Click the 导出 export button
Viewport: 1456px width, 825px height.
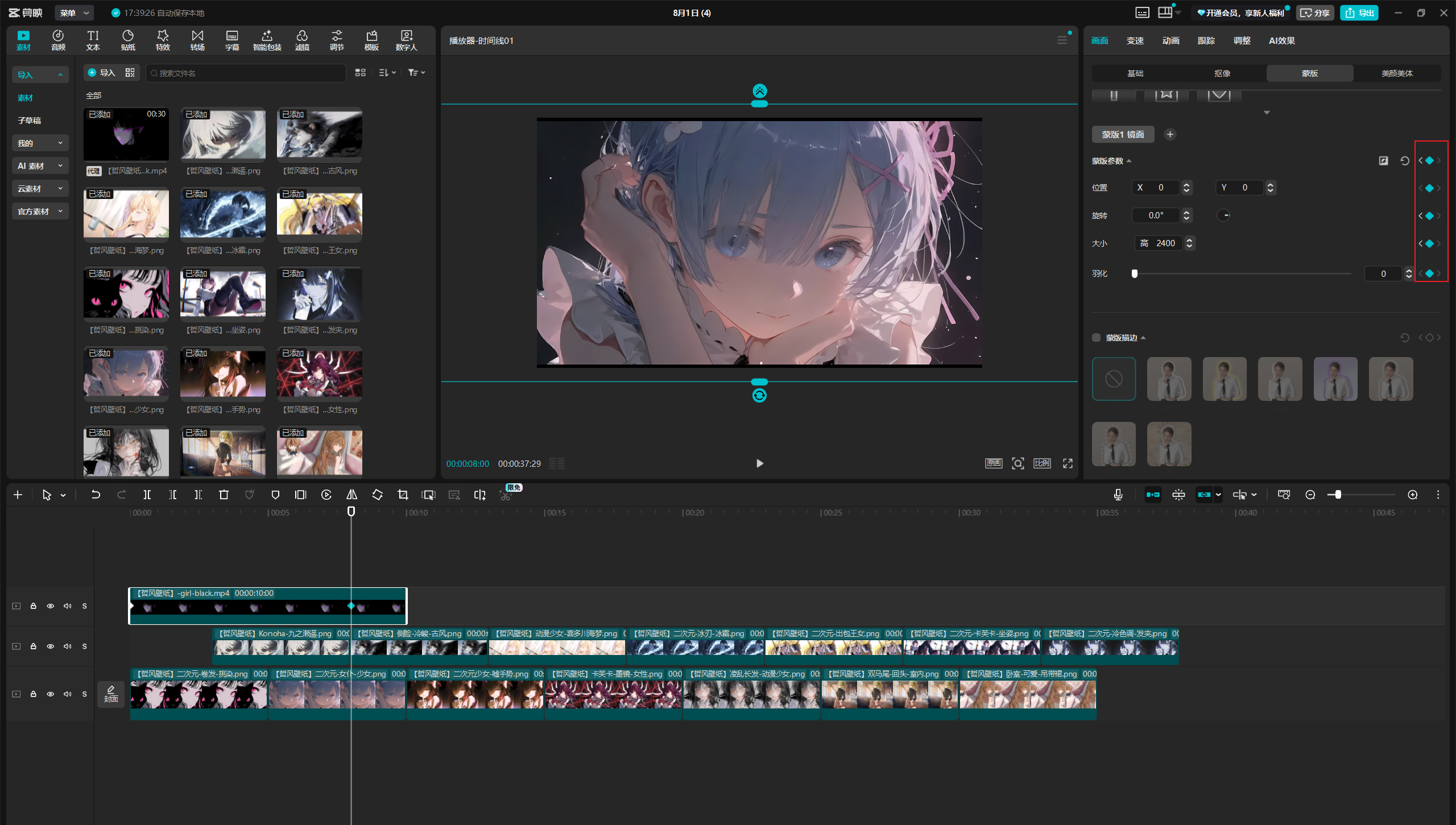pos(1359,13)
